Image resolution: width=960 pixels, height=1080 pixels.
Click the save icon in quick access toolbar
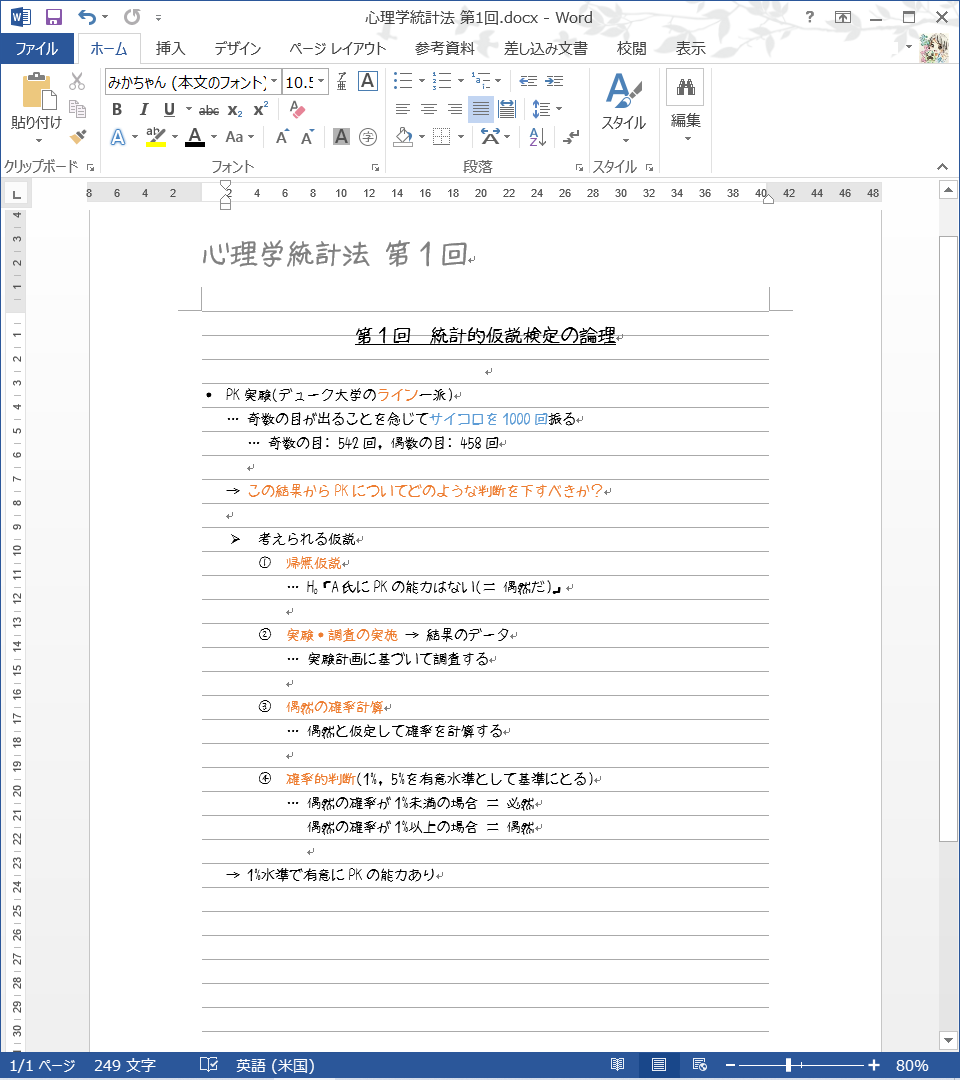[x=54, y=17]
